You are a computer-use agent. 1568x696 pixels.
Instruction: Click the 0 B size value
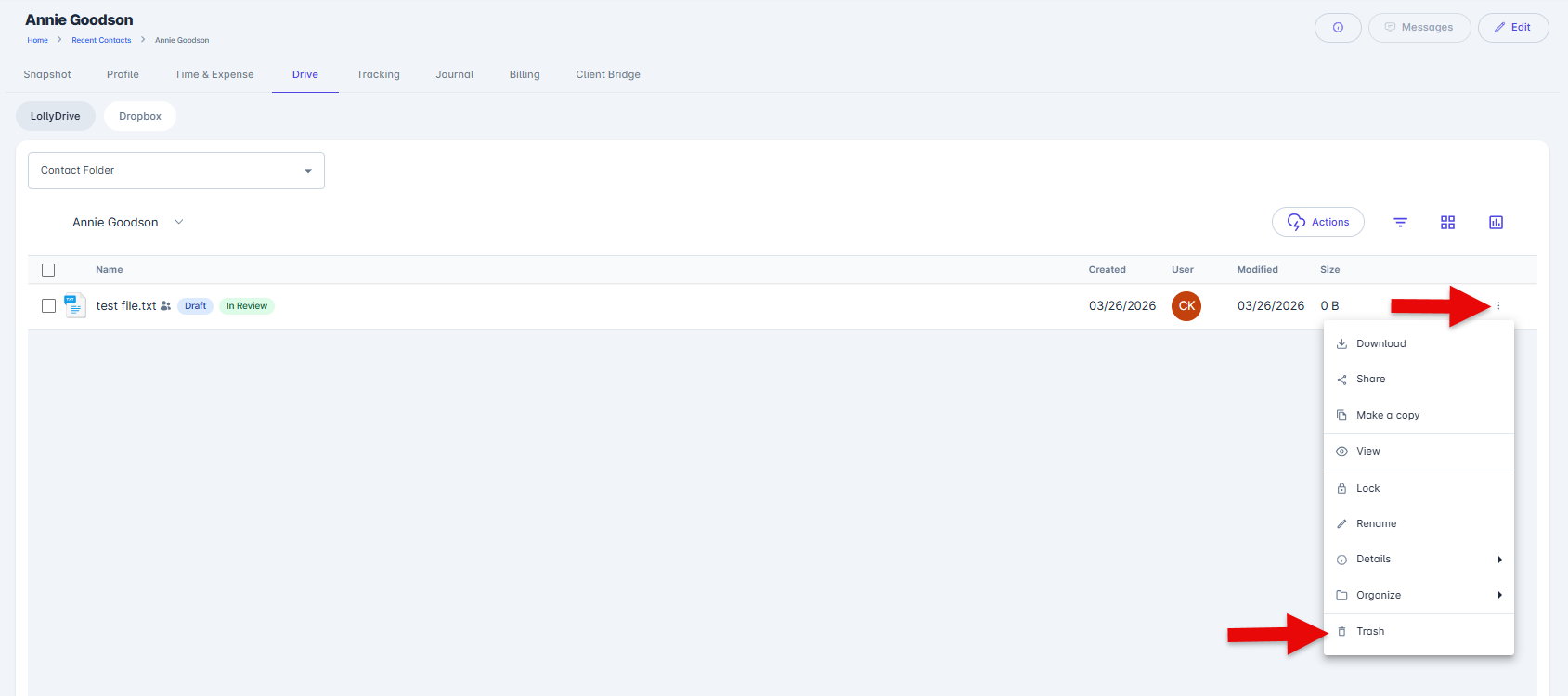(x=1329, y=306)
